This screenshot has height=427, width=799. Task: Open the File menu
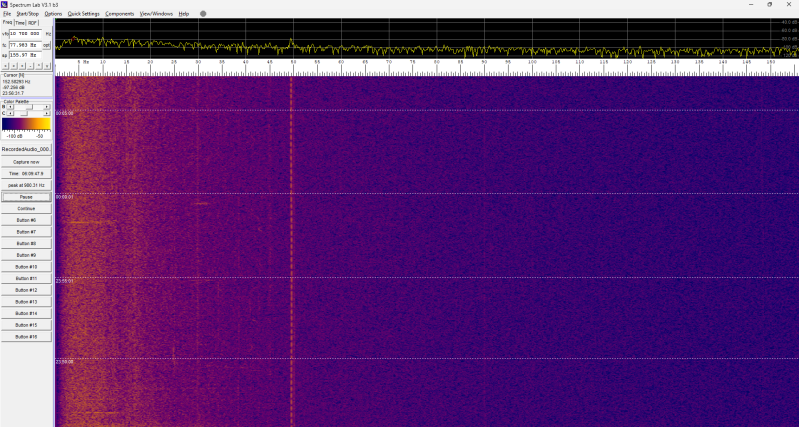click(7, 14)
